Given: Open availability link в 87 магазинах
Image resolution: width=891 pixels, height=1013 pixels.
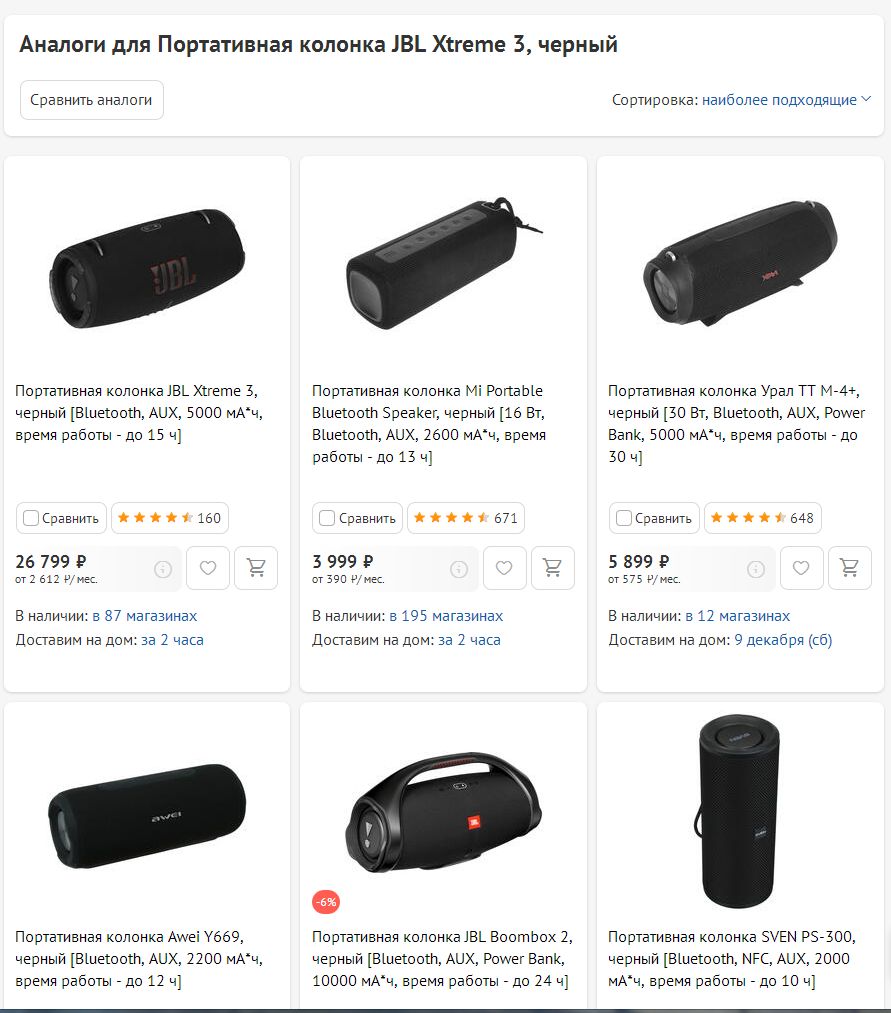Looking at the screenshot, I should [x=145, y=616].
